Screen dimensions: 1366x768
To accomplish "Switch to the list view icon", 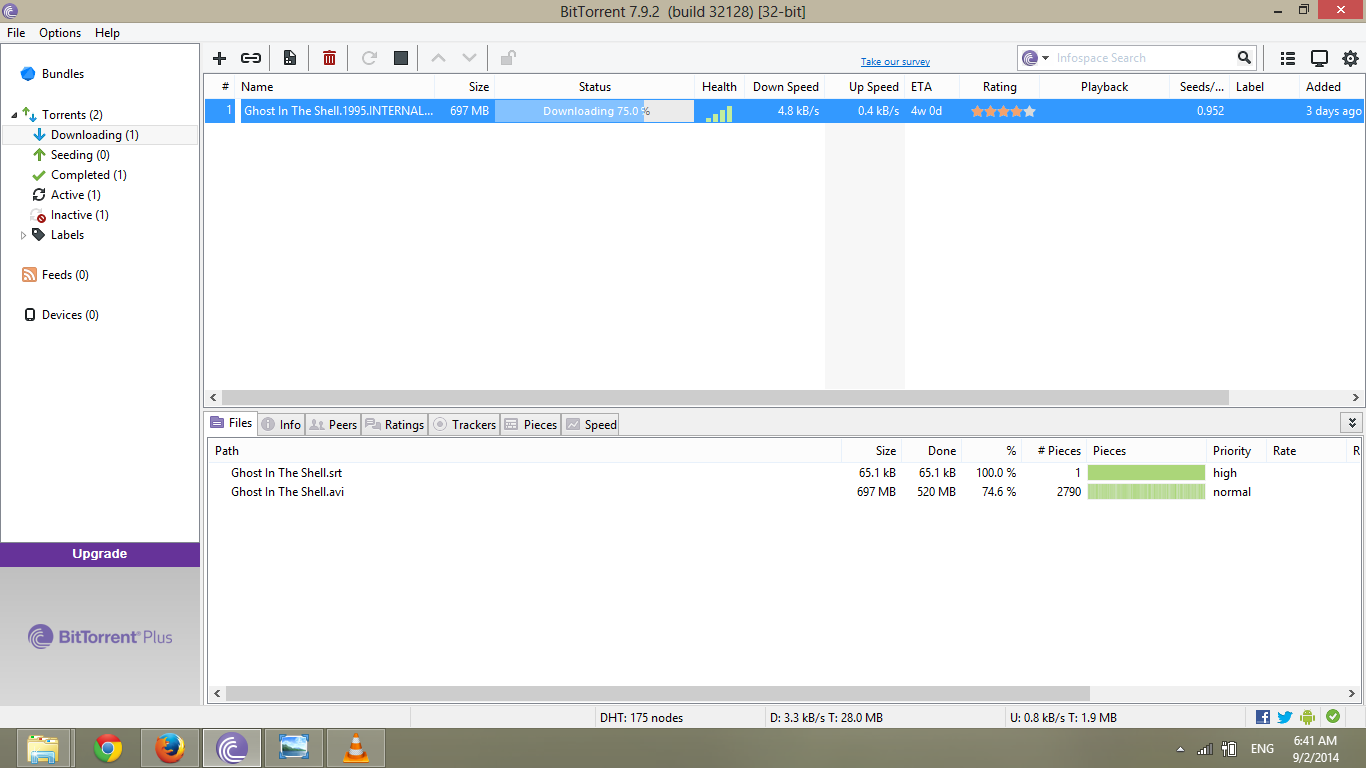I will pyautogui.click(x=1288, y=58).
